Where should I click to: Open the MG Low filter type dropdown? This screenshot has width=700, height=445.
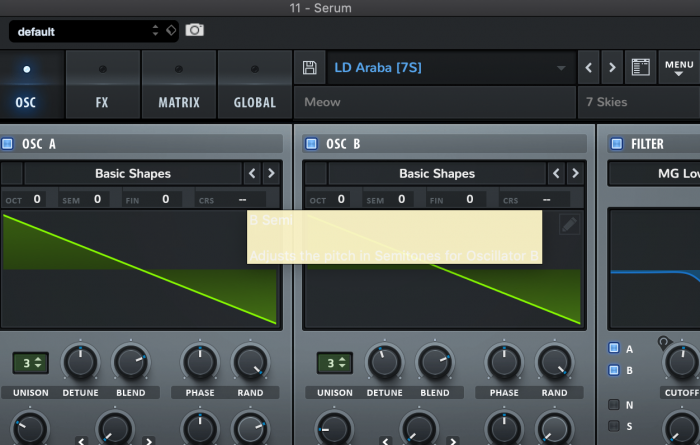(x=654, y=174)
